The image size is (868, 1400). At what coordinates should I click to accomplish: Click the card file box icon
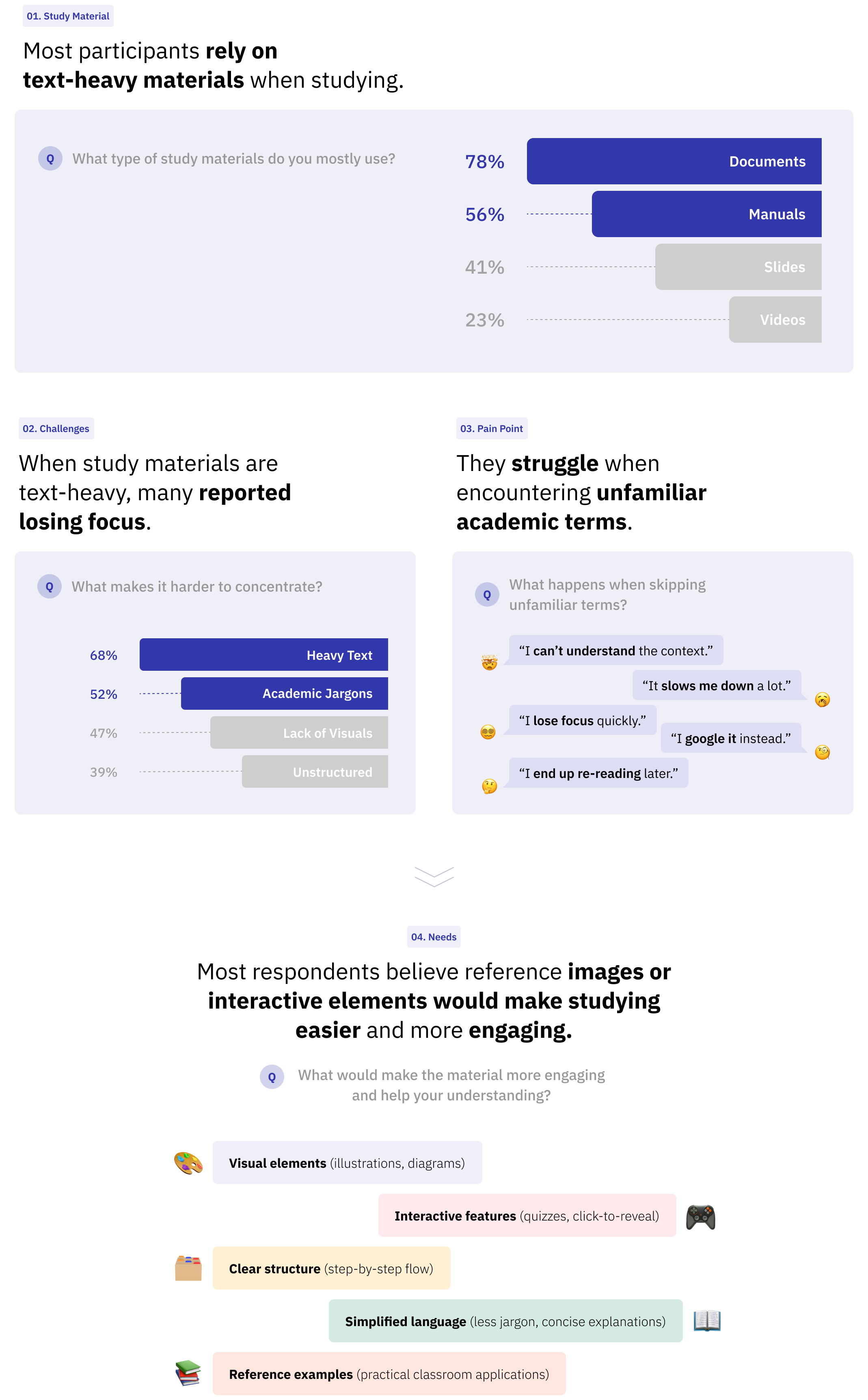pyautogui.click(x=188, y=1268)
